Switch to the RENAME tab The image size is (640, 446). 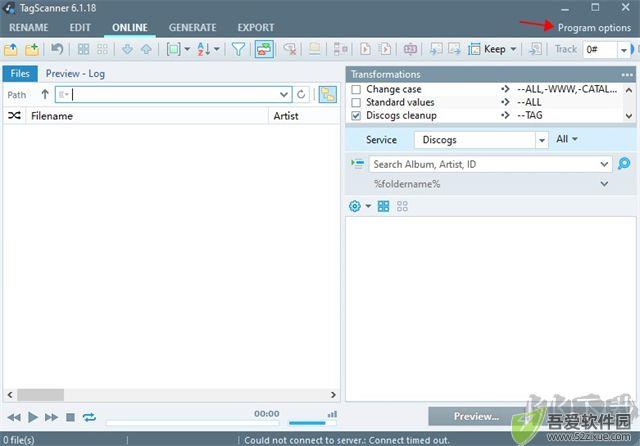pyautogui.click(x=29, y=27)
